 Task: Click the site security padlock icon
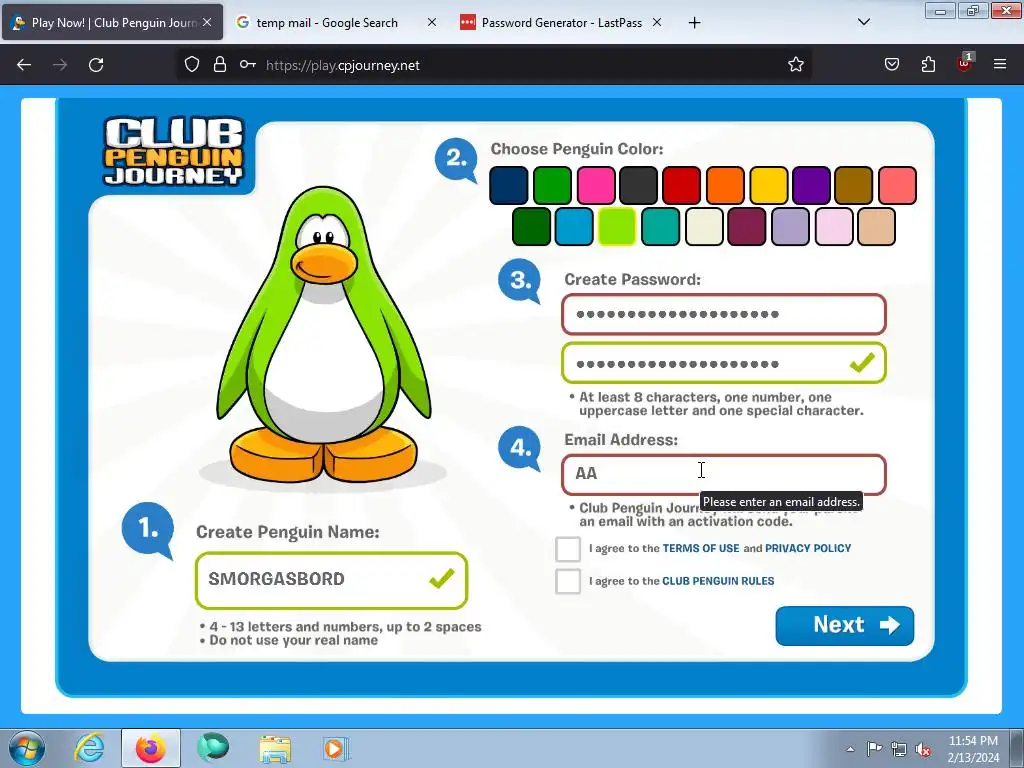point(220,65)
